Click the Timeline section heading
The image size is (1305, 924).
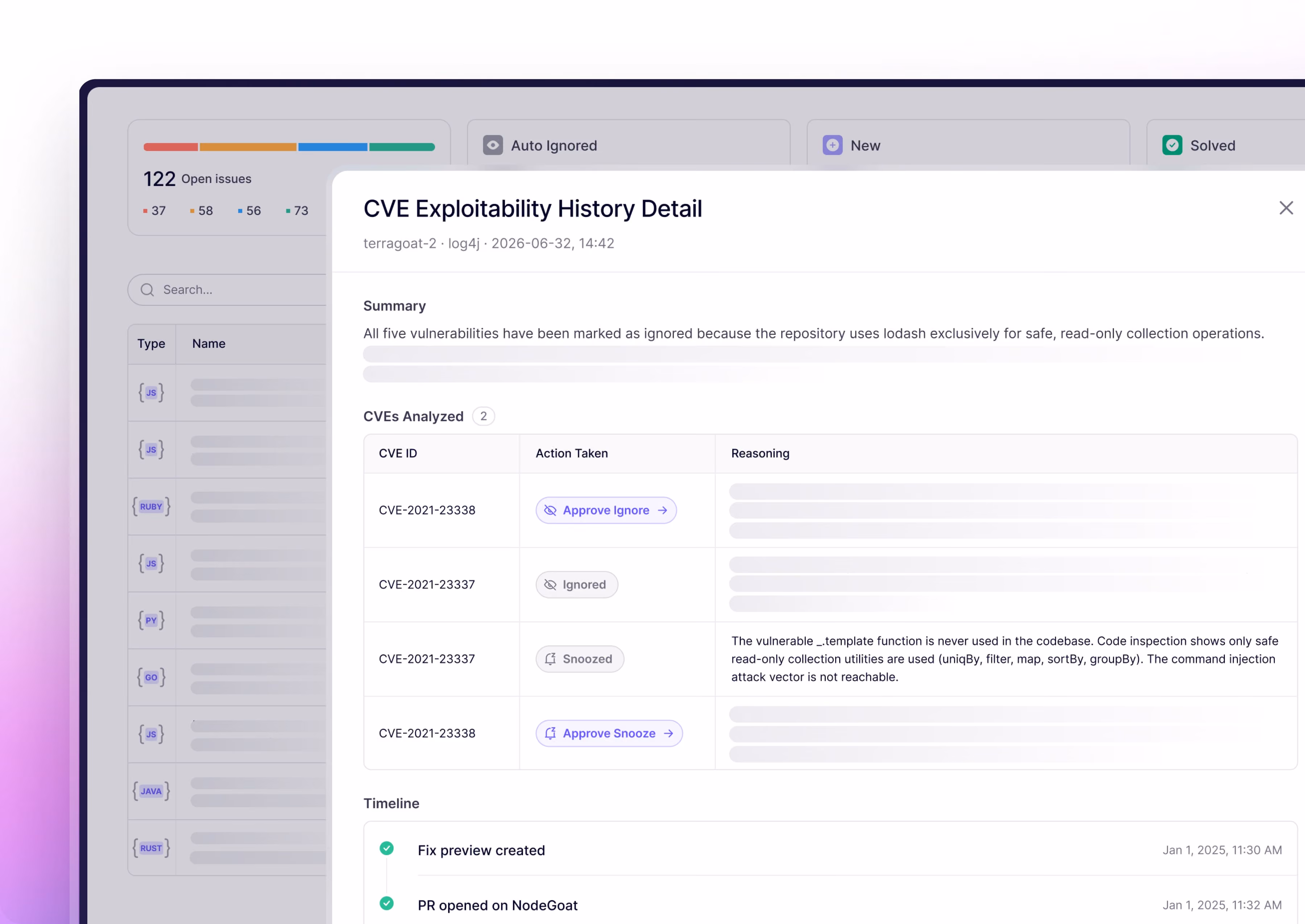tap(391, 803)
